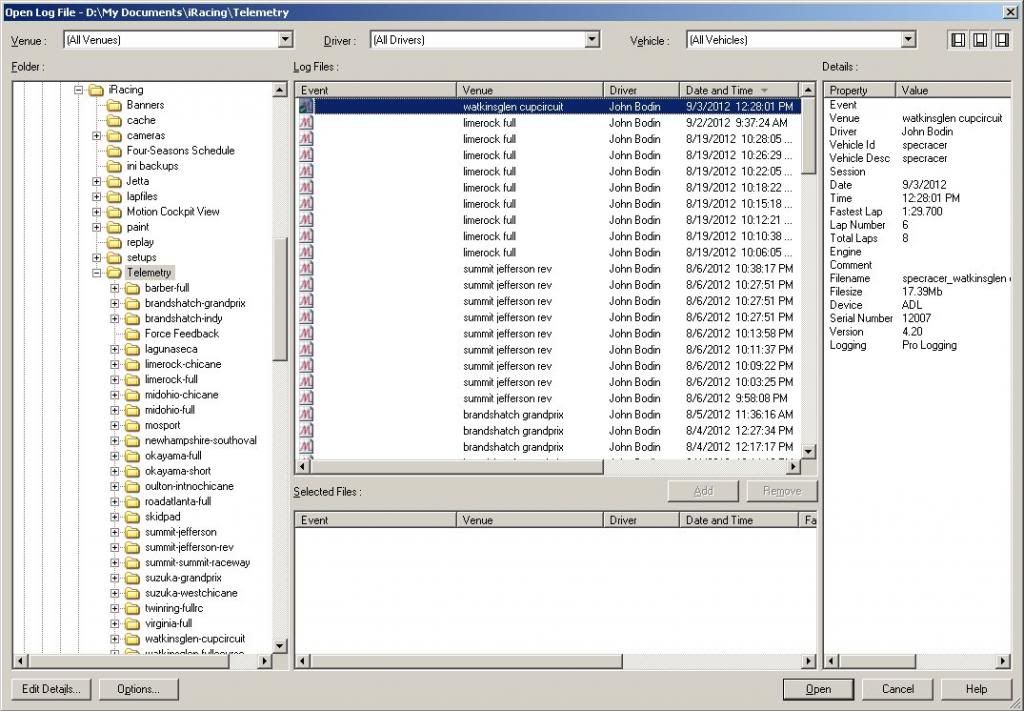The height and width of the screenshot is (711, 1024).
Task: Sort log files by Event column
Action: coord(376,90)
